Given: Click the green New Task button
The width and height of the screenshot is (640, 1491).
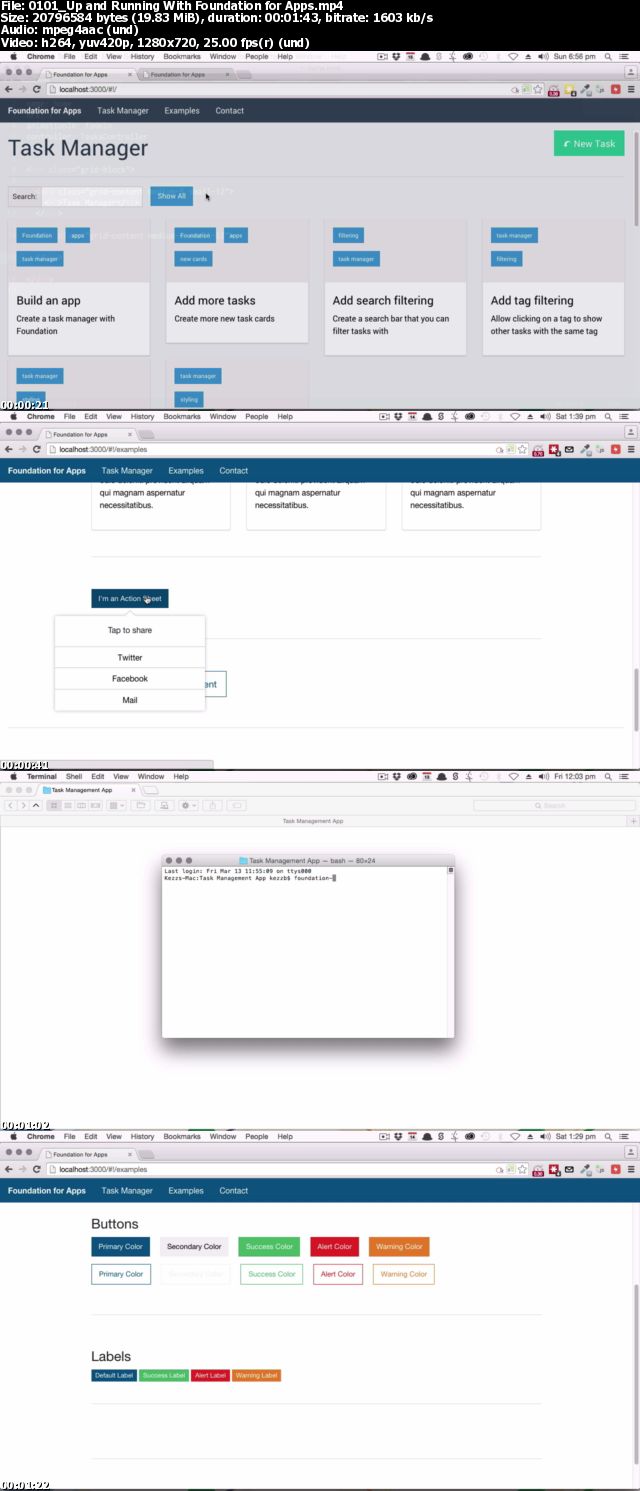Looking at the screenshot, I should pyautogui.click(x=589, y=143).
